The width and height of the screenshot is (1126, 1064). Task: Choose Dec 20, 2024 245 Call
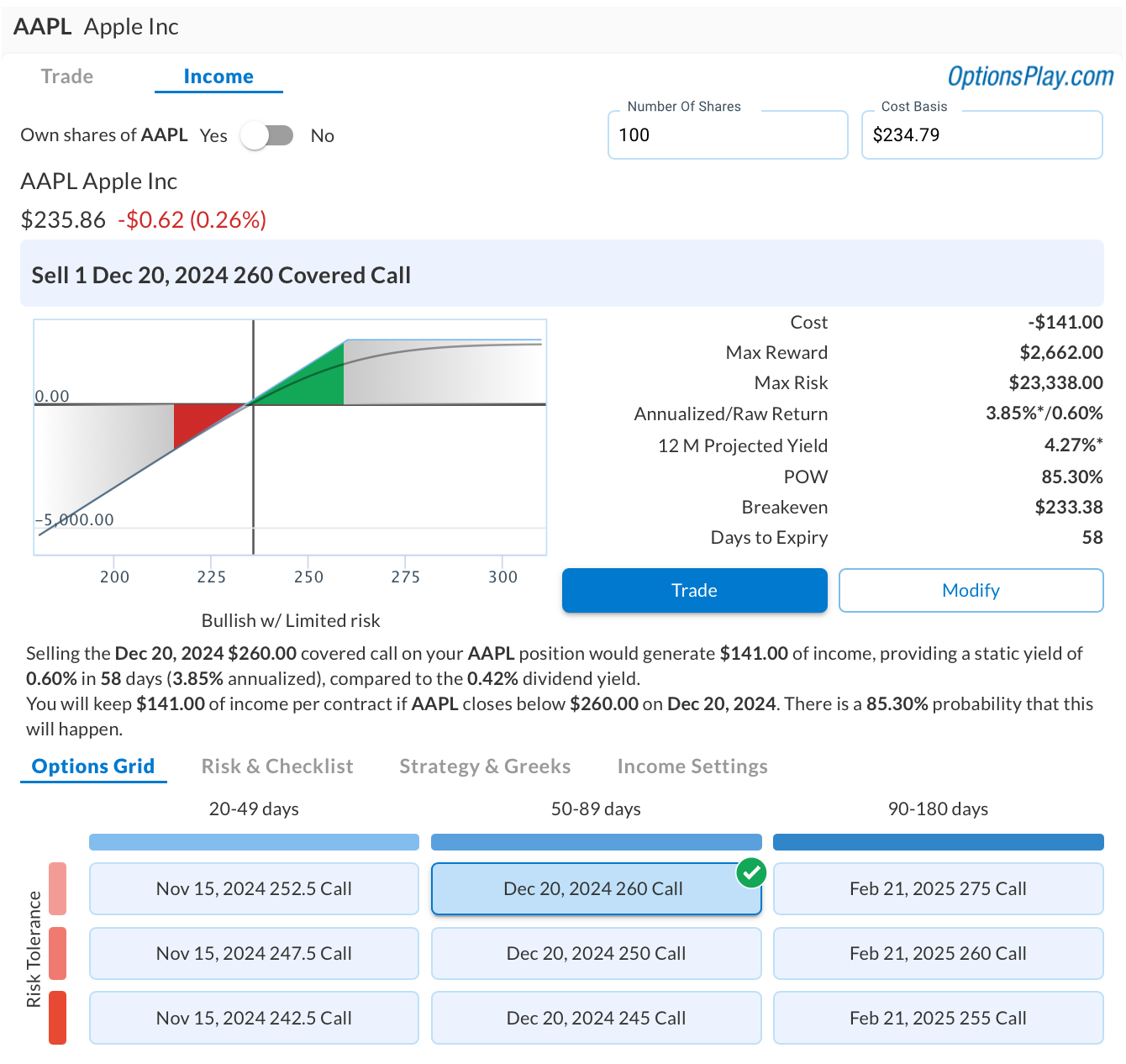[596, 1018]
